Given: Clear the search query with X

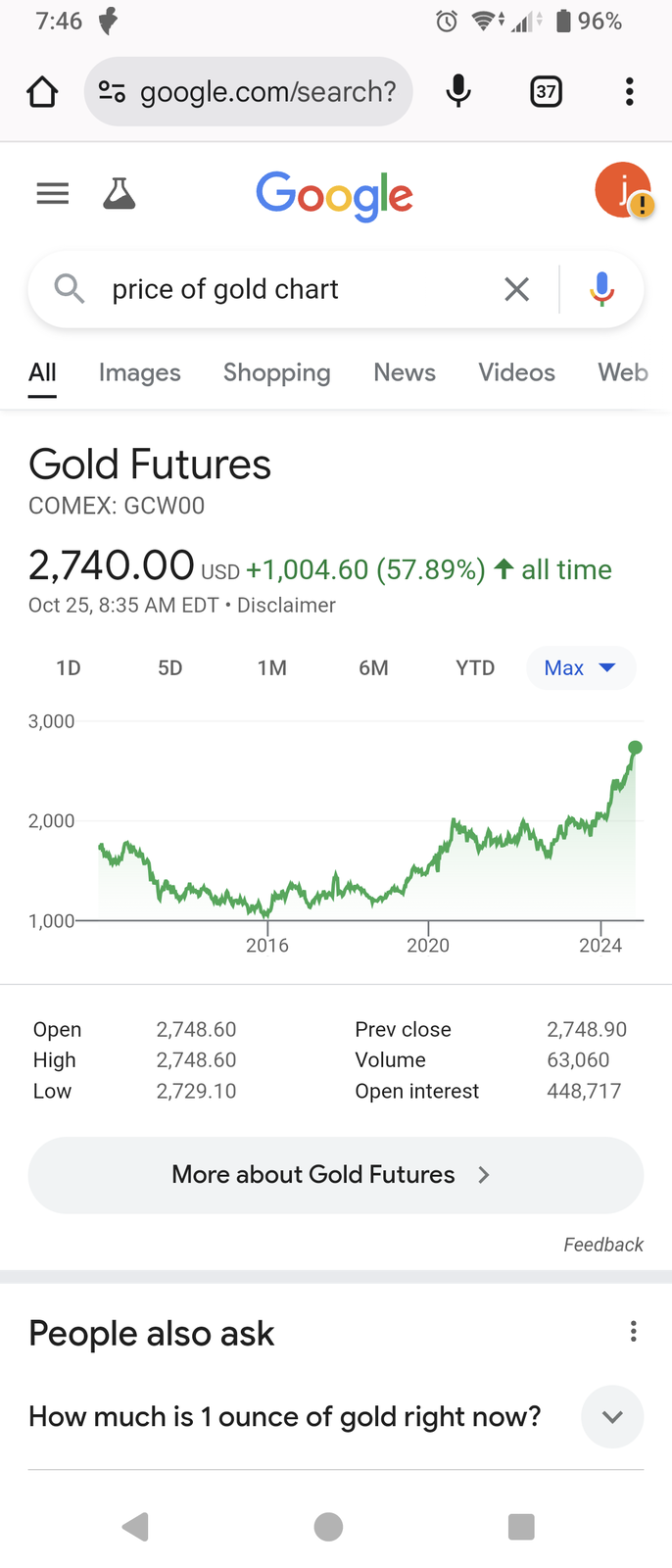Looking at the screenshot, I should [x=516, y=289].
